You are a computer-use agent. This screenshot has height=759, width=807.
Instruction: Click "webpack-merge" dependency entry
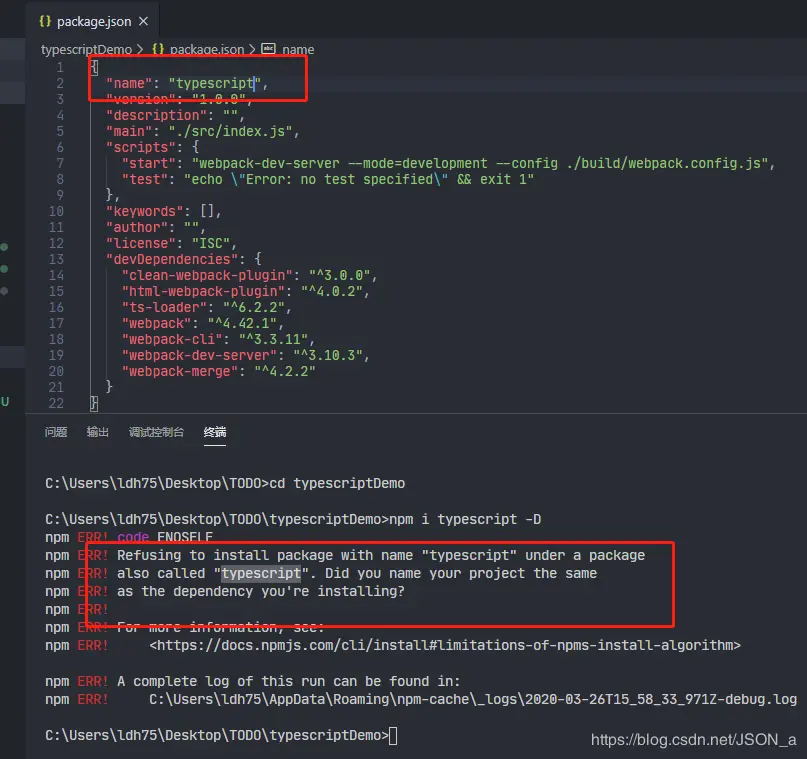pyautogui.click(x=180, y=371)
